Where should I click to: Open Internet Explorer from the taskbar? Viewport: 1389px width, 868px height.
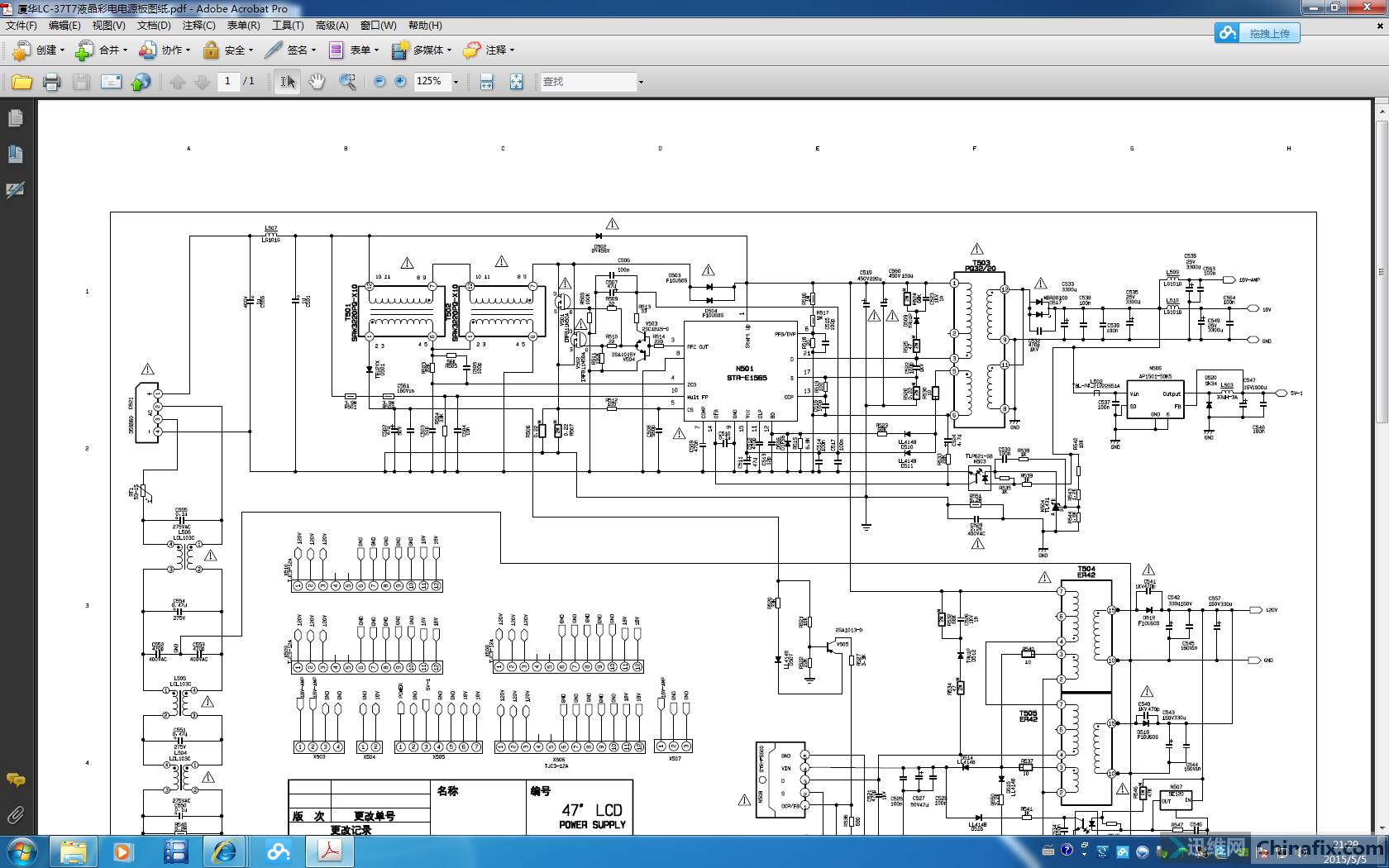224,851
